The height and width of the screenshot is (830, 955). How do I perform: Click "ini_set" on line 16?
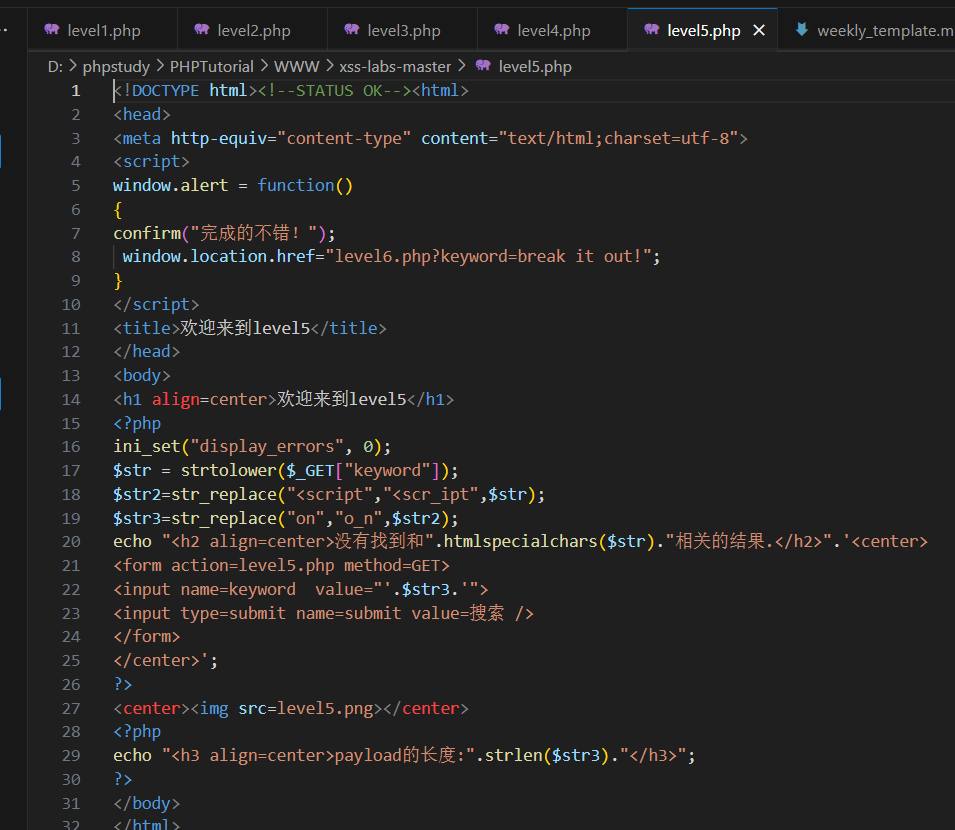click(x=146, y=446)
